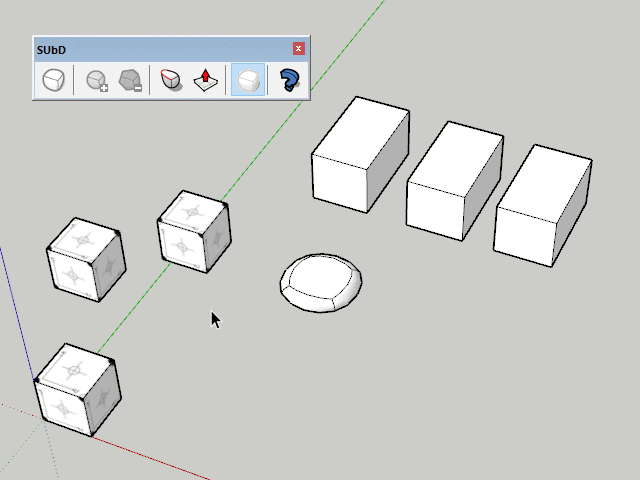The width and height of the screenshot is (640, 480).
Task: Select the rightmost white rectangular box
Action: [x=543, y=205]
